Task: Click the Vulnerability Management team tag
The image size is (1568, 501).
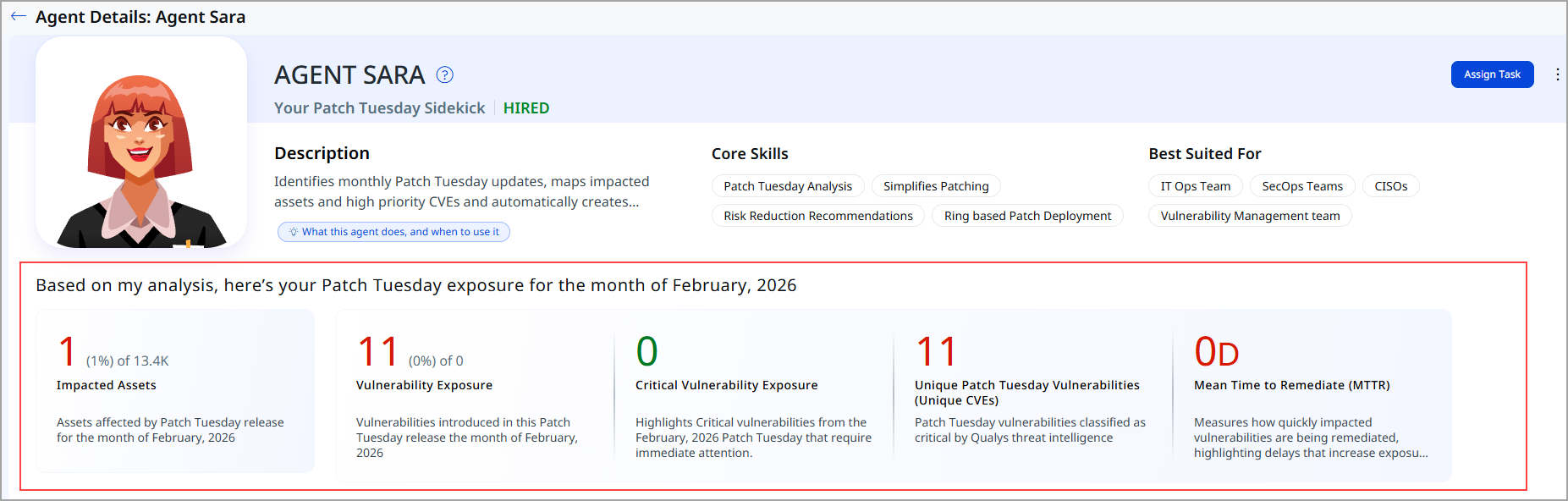Action: (x=1250, y=216)
